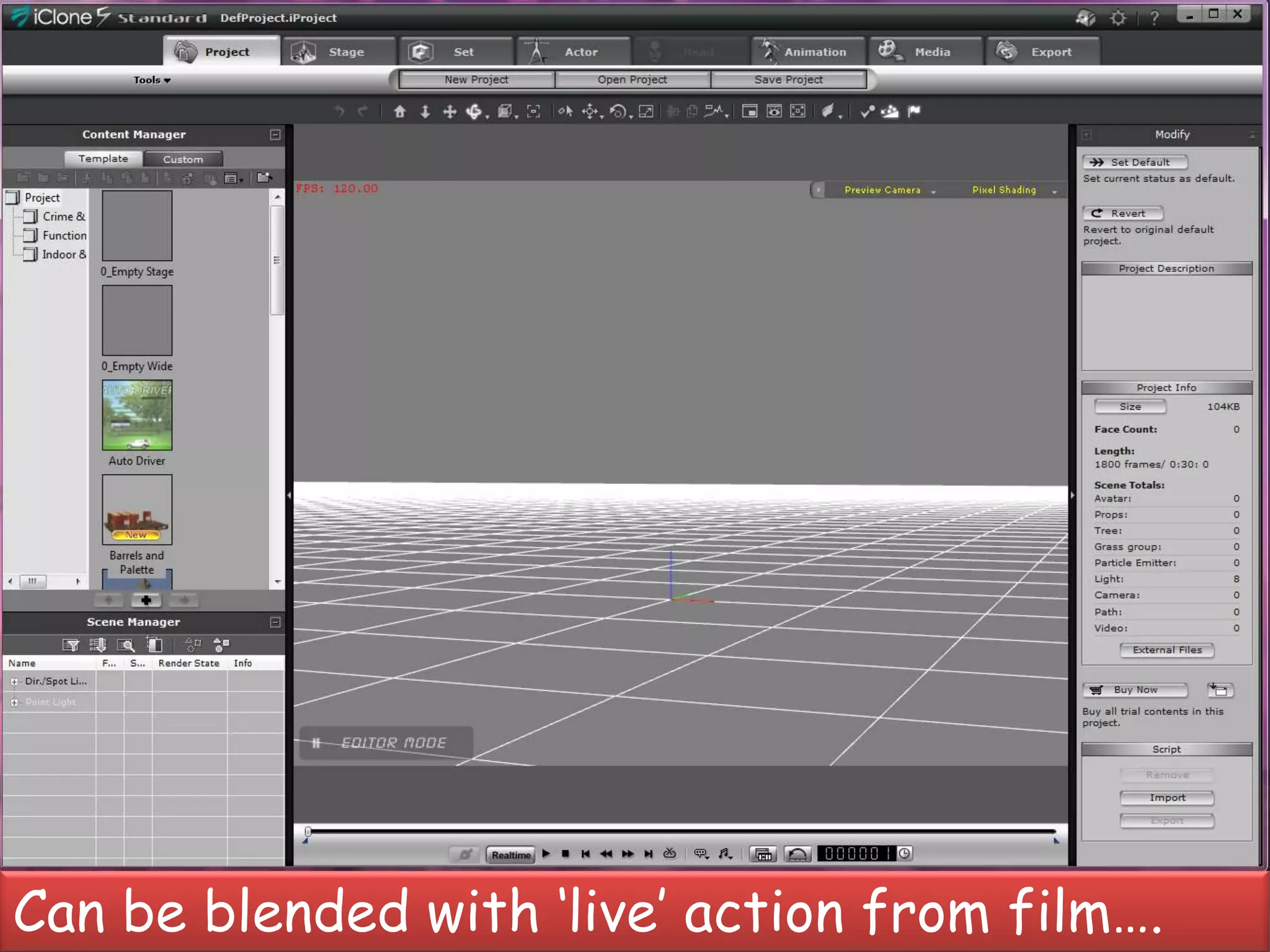
Task: Click the eye preview window icon
Action: (774, 112)
